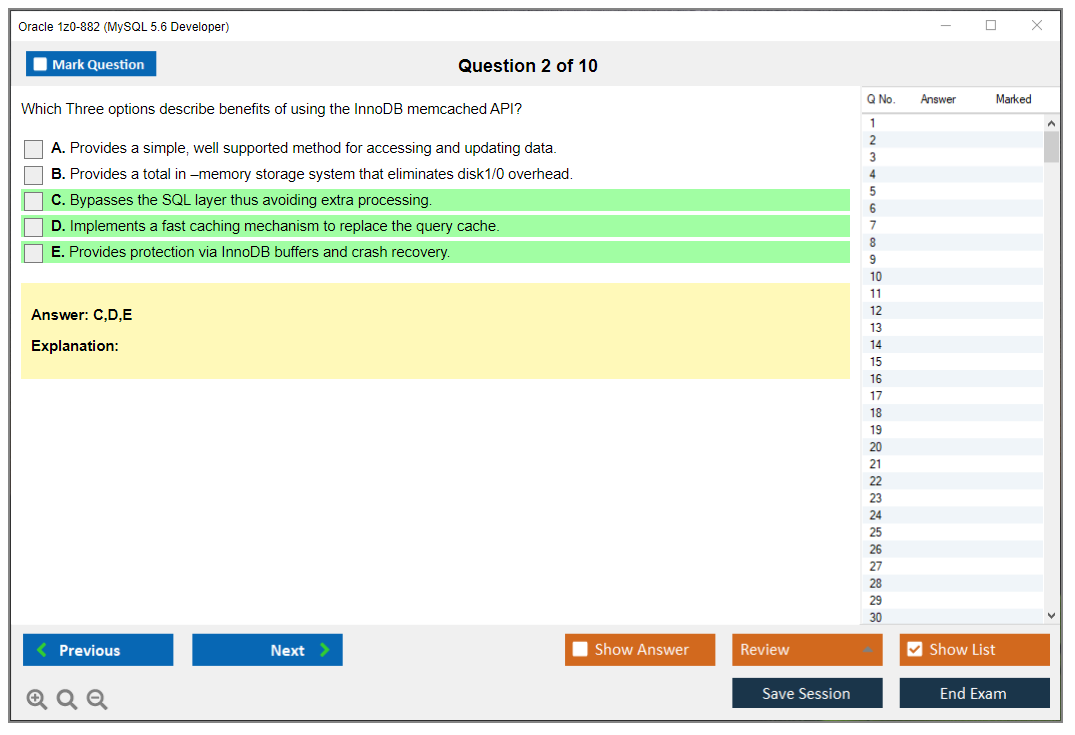Click the down arrow on the question list scrollbar
Screen dimensions: 1075x735
[1051, 615]
